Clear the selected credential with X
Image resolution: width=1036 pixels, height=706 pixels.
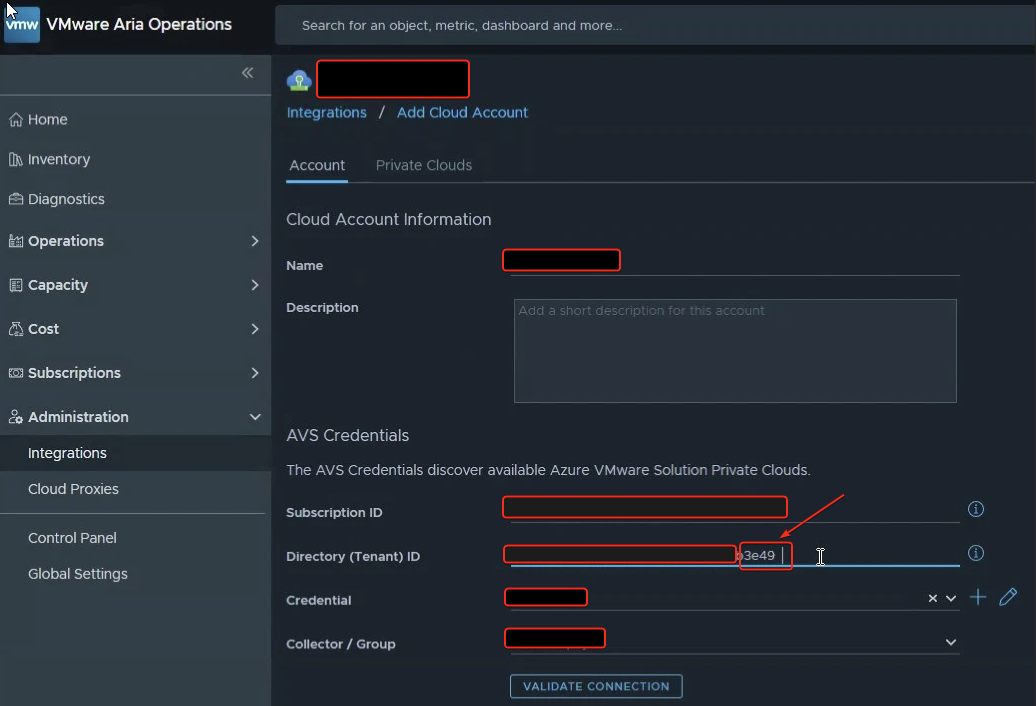(932, 598)
